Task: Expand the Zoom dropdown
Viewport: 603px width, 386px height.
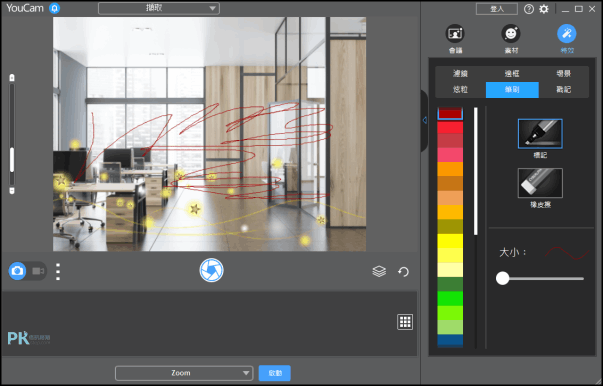Action: 184,373
